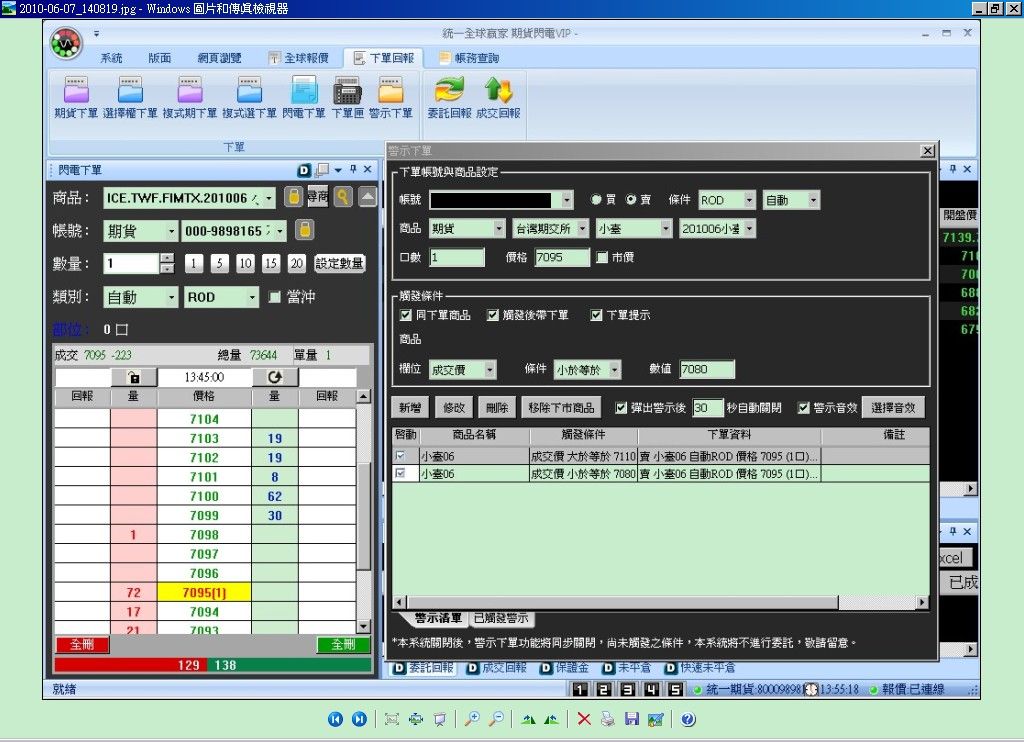Open the 下單匣 order box icon

pyautogui.click(x=347, y=97)
